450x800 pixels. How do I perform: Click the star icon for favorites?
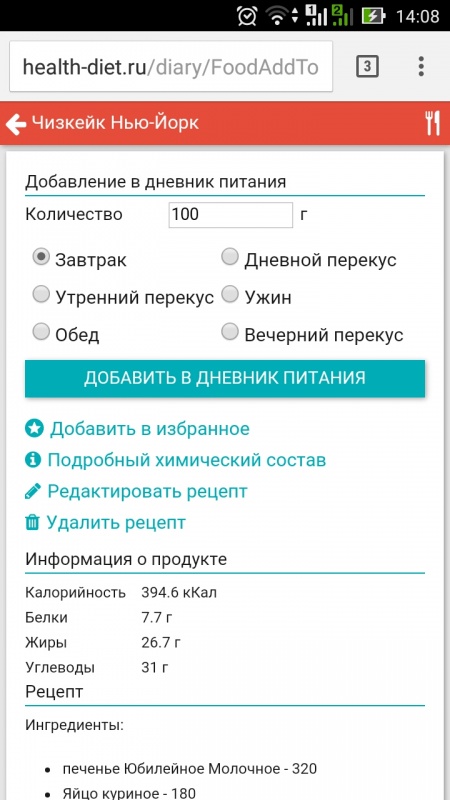click(x=35, y=429)
